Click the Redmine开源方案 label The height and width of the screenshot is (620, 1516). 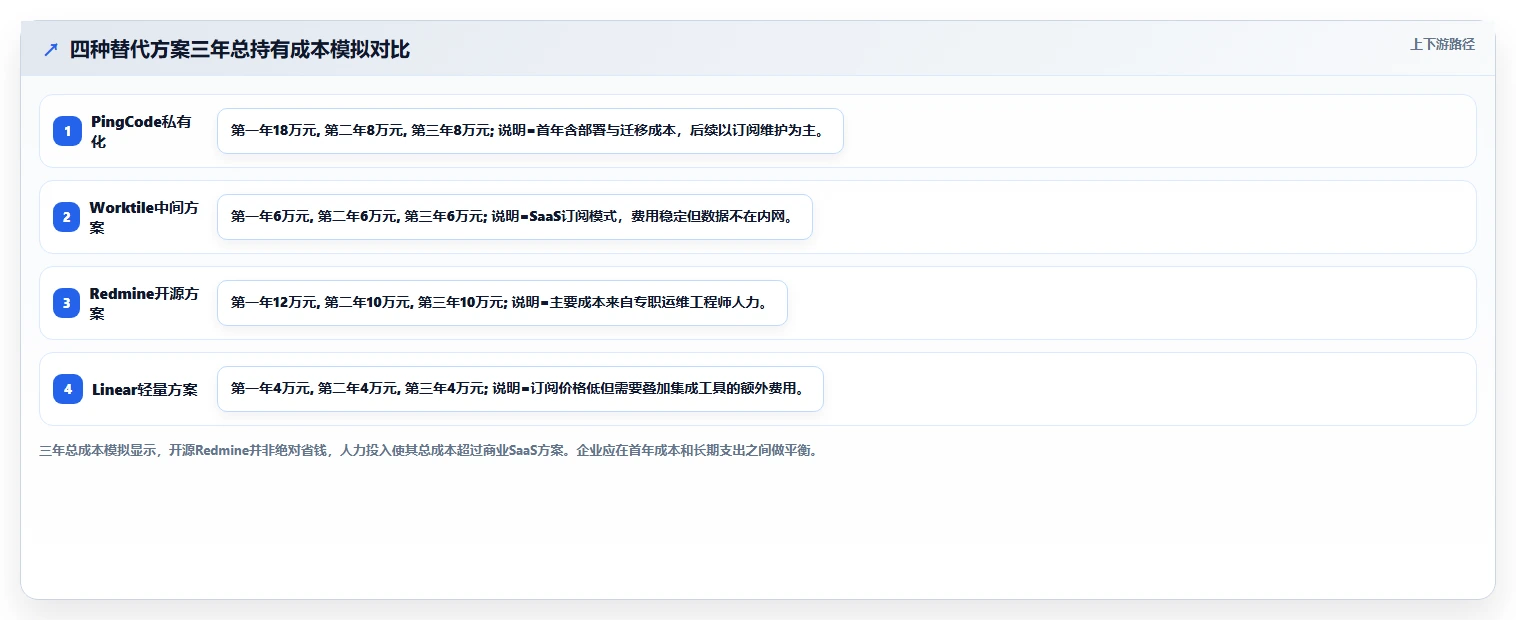pyautogui.click(x=144, y=303)
